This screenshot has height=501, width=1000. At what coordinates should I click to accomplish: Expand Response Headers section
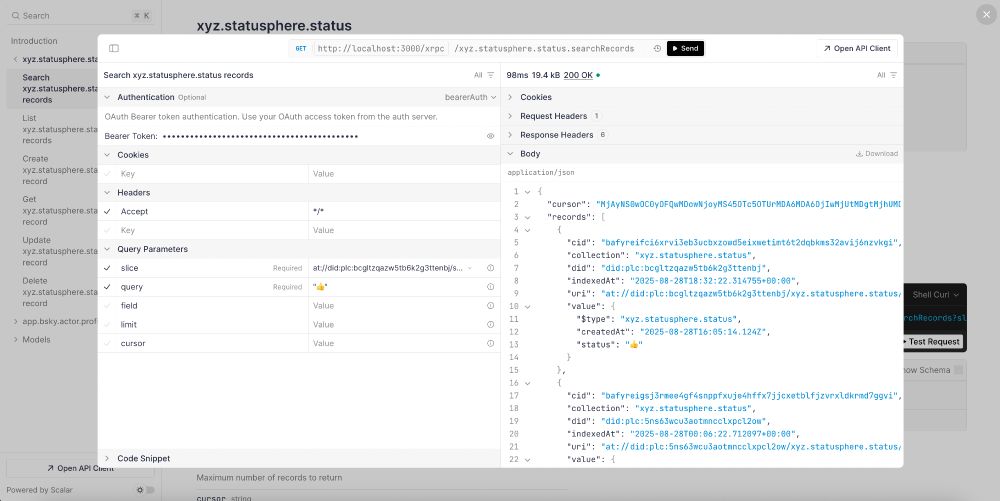510,135
